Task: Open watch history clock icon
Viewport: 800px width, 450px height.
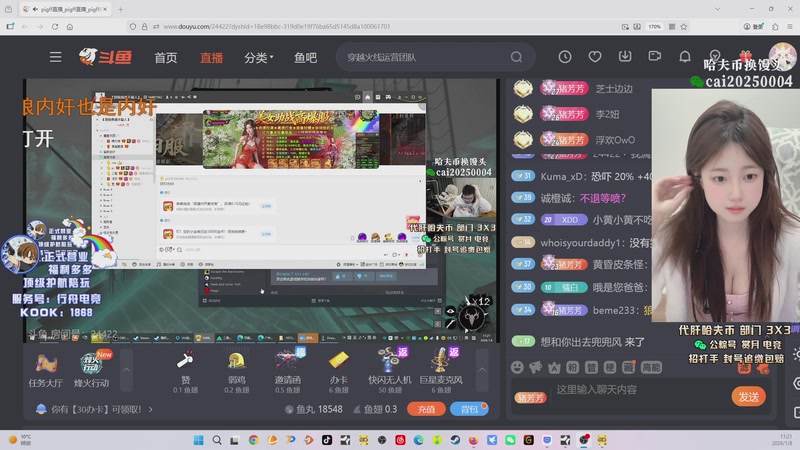Action: [x=564, y=57]
